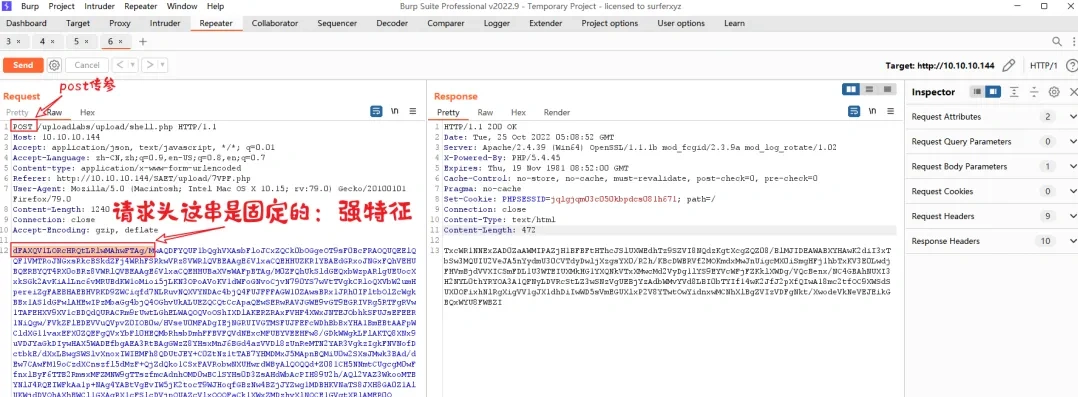Go to previous request in history
Image resolution: width=1078 pixels, height=397 pixels.
pyautogui.click(x=119, y=65)
